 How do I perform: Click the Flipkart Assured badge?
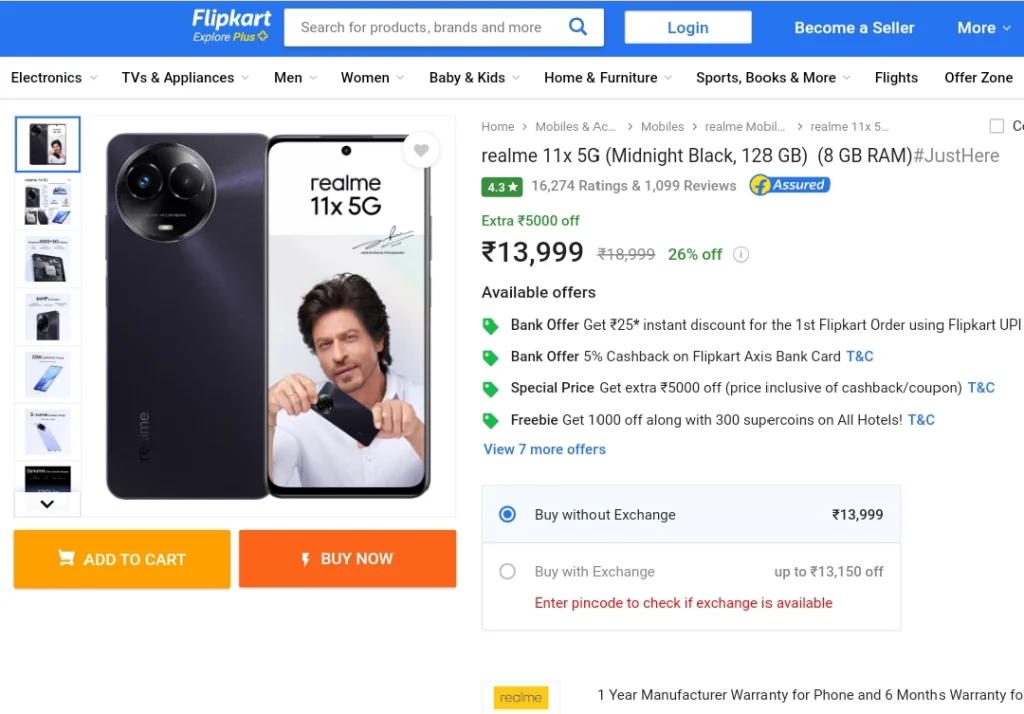(790, 186)
